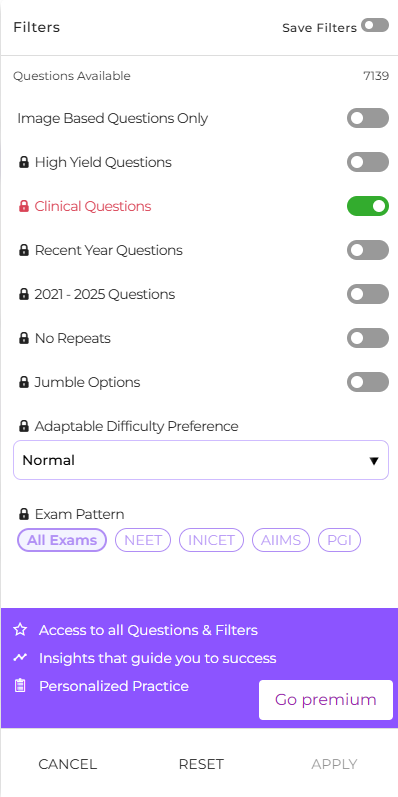The height and width of the screenshot is (797, 398).
Task: Click the lock icon next to Recent Year Questions
Action: [x=23, y=251]
